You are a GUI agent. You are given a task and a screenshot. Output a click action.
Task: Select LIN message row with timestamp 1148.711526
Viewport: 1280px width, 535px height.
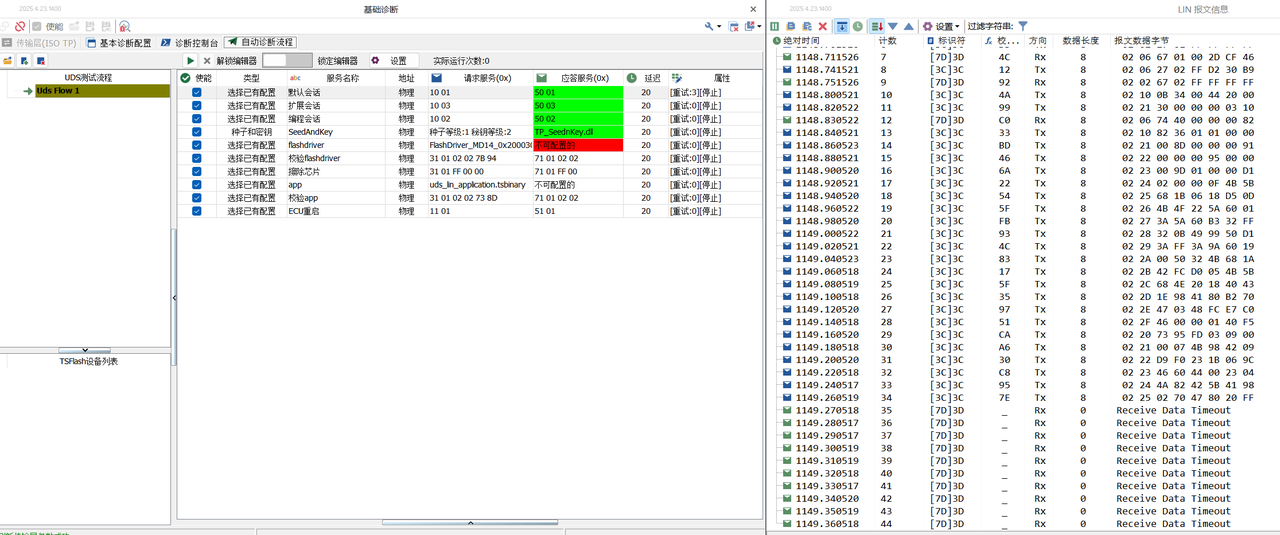point(1024,57)
